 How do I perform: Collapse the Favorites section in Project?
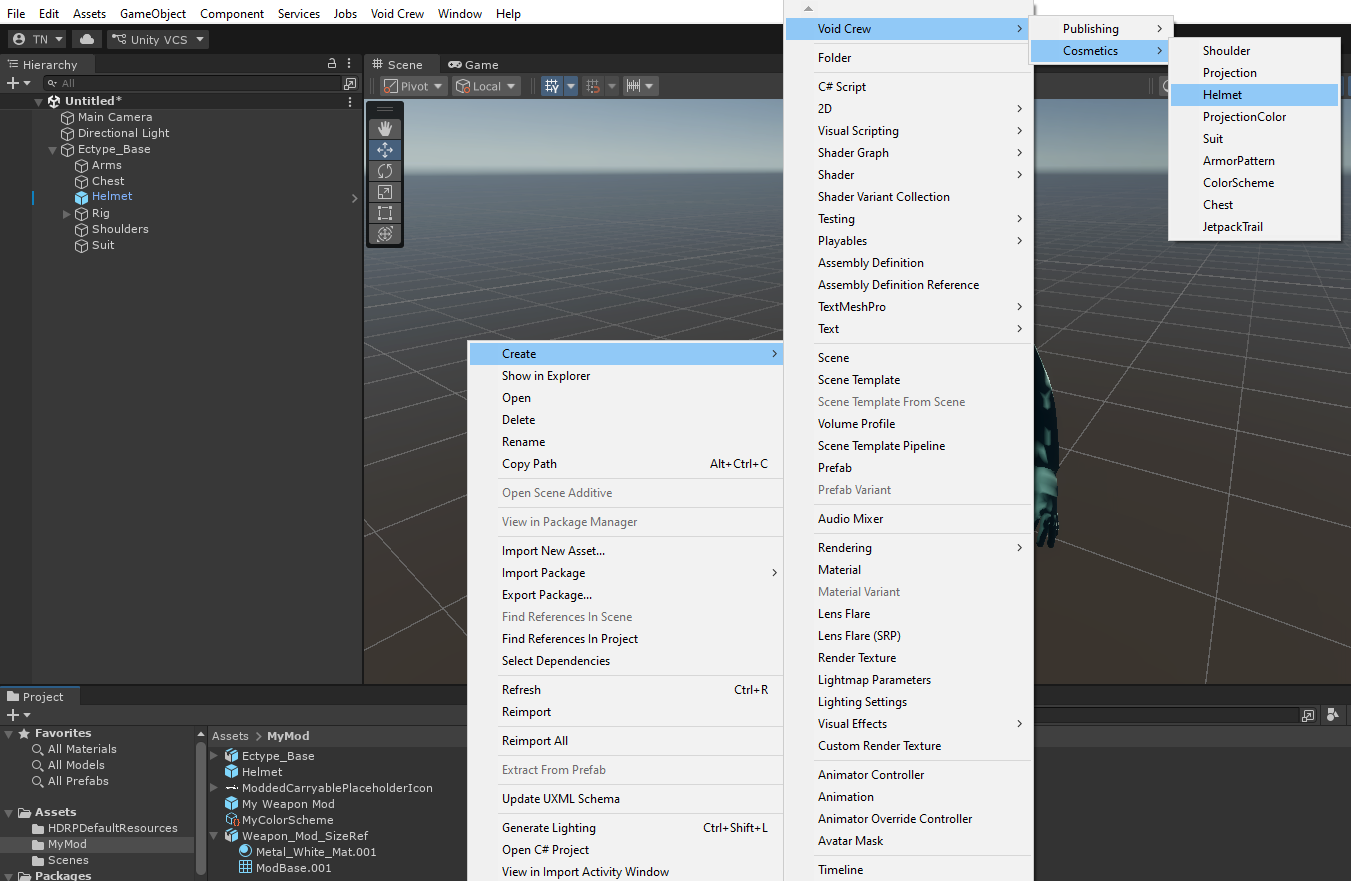pyautogui.click(x=10, y=733)
